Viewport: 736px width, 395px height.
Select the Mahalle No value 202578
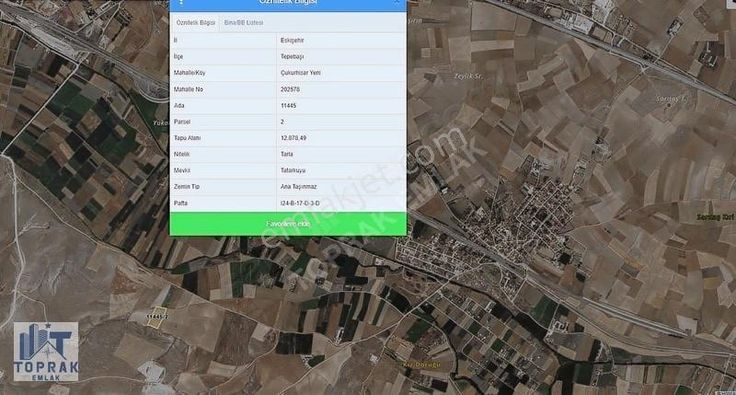pos(290,89)
